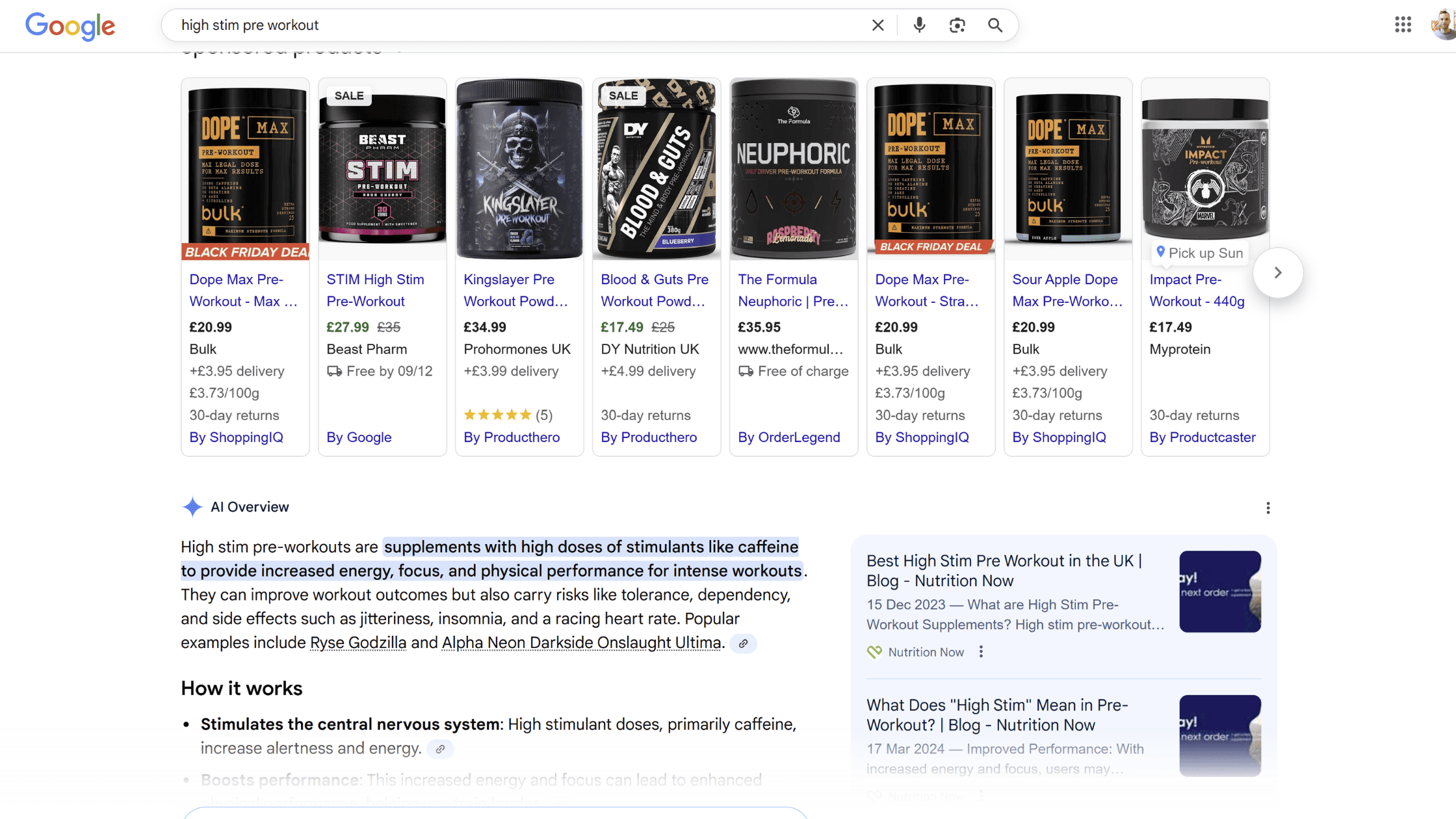This screenshot has width=1456, height=819.
Task: Open Google Lens image search
Action: click(957, 25)
